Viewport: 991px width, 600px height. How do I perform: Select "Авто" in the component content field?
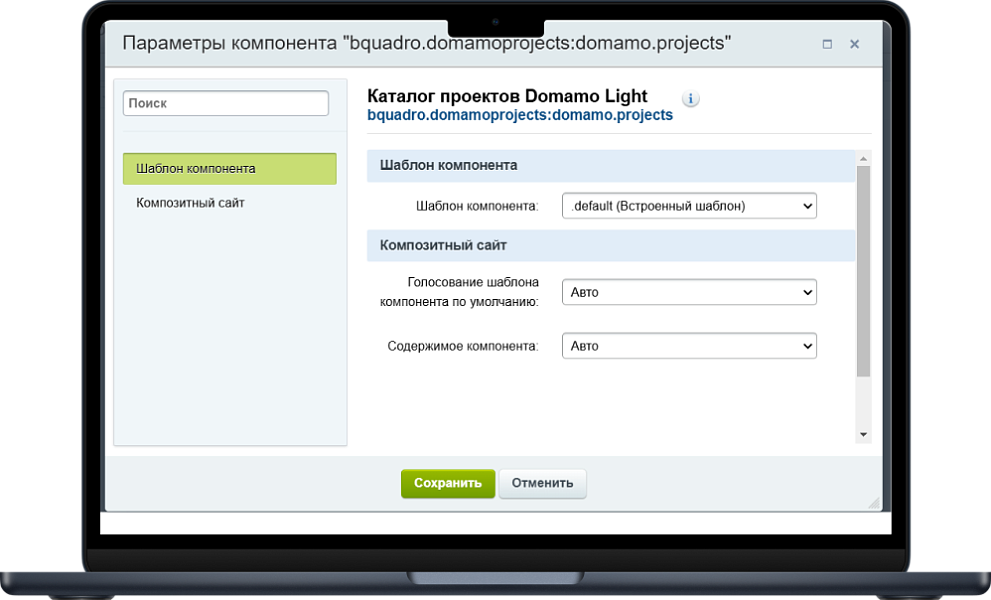688,345
